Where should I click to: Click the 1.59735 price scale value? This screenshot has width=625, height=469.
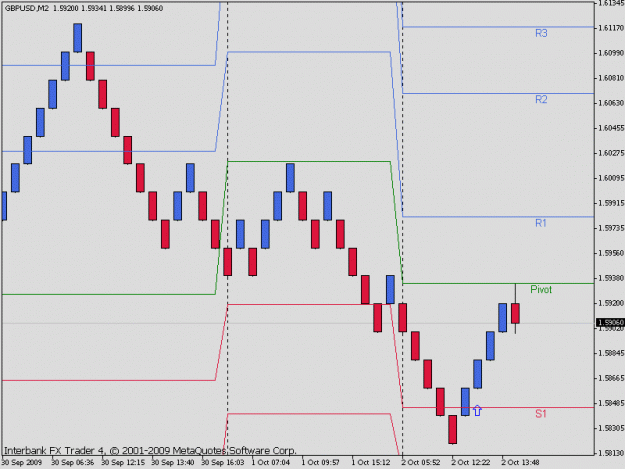tap(611, 228)
